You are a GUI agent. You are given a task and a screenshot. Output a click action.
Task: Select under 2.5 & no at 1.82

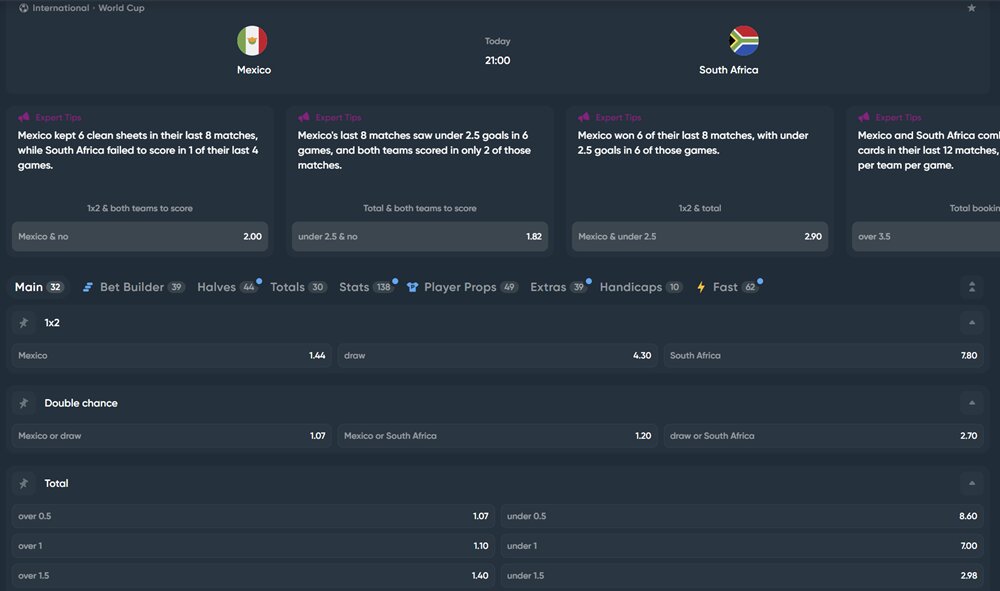pos(420,237)
